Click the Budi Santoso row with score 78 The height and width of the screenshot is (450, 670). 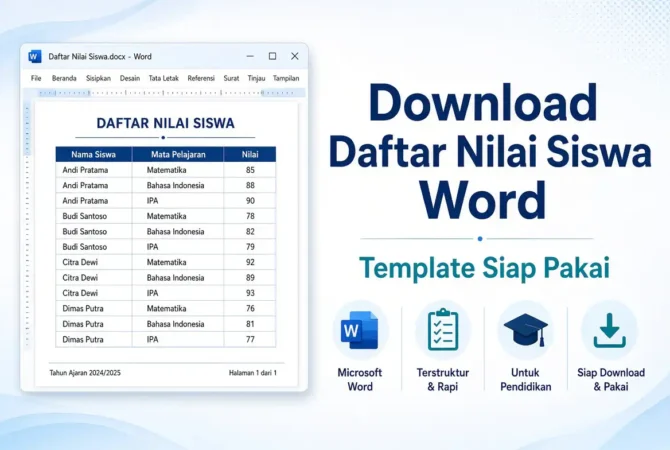click(166, 216)
